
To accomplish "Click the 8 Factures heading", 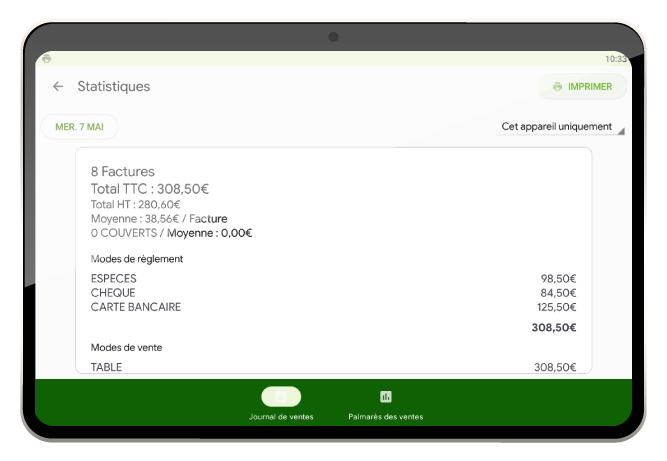I will [123, 171].
